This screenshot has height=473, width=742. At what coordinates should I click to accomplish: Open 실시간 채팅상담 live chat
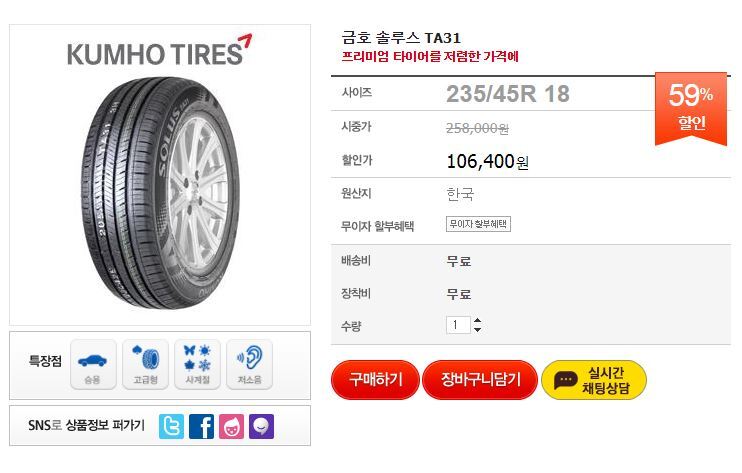click(x=594, y=380)
